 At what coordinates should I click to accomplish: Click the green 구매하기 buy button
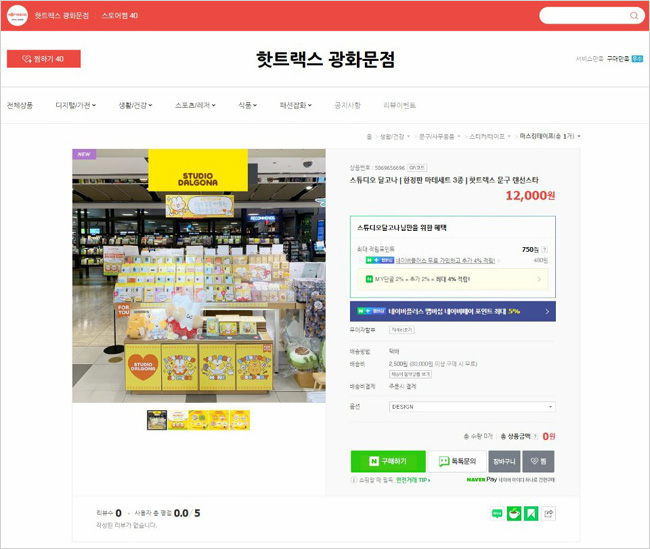[x=388, y=462]
